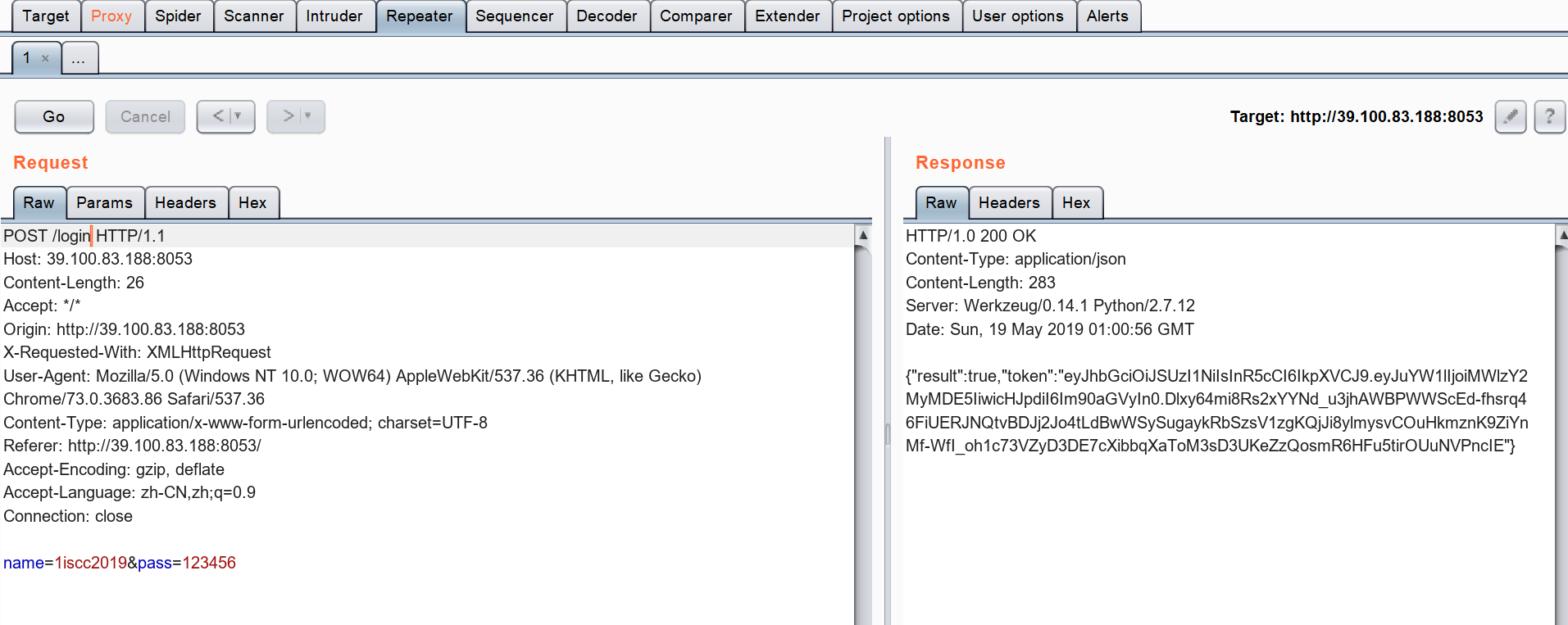This screenshot has height=625, width=1568.
Task: Click the 'Accept-Language: zh-CN,zh;q=0.9' line
Action: (x=130, y=492)
